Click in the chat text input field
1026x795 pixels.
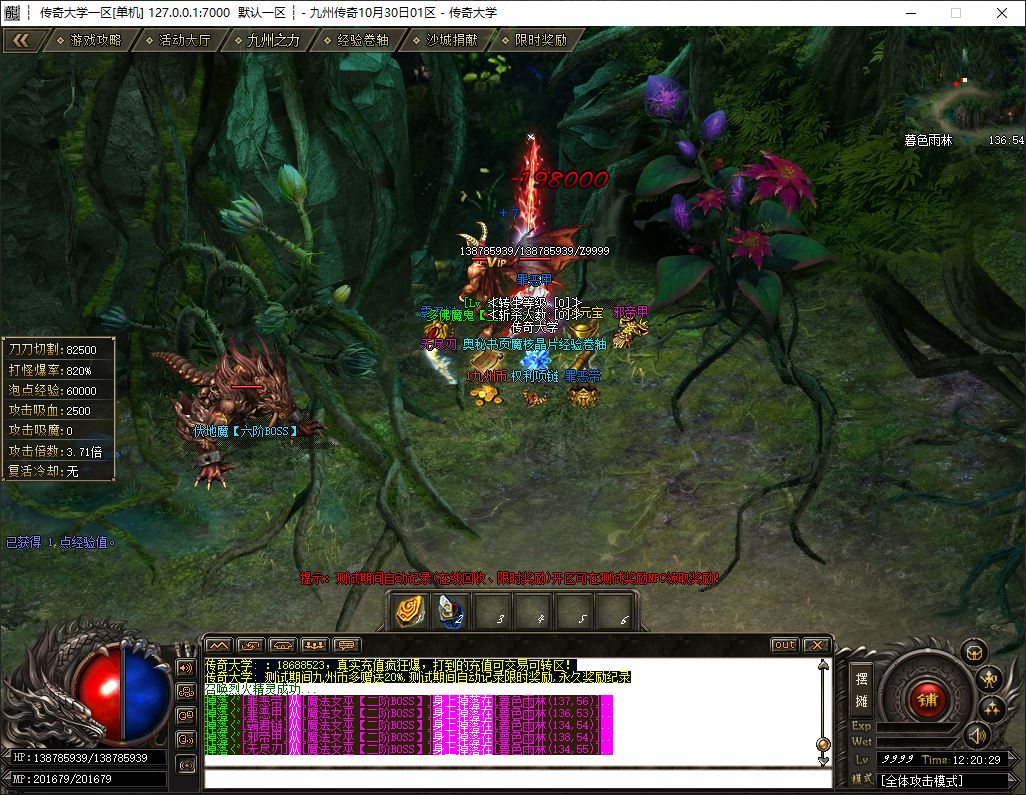tap(517, 779)
